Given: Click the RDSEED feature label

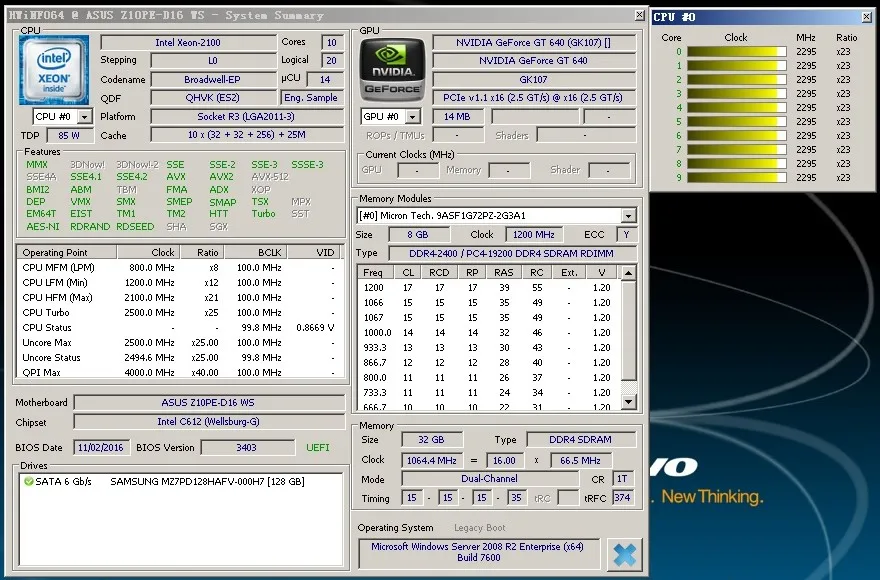Looking at the screenshot, I should (x=135, y=227).
